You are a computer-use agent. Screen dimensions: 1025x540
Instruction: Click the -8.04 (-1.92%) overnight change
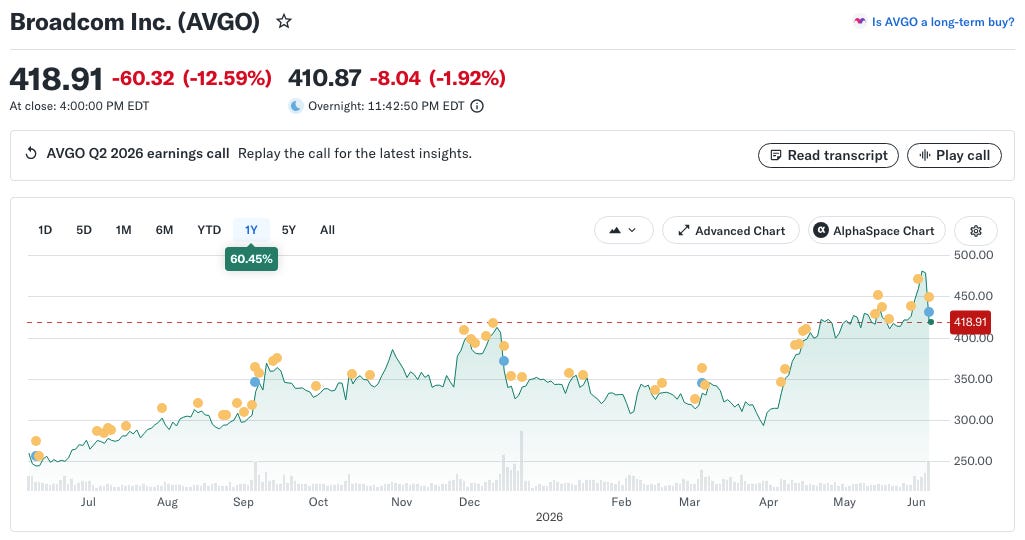(437, 78)
